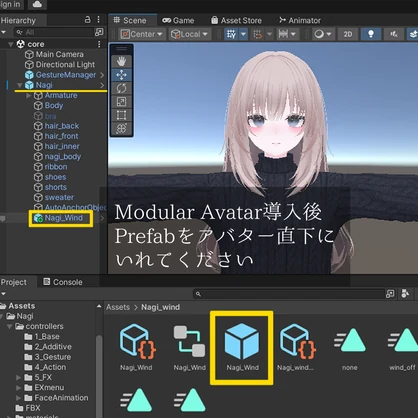Switch to the Project tab
Image resolution: width=418 pixels, height=418 pixels.
(x=14, y=282)
